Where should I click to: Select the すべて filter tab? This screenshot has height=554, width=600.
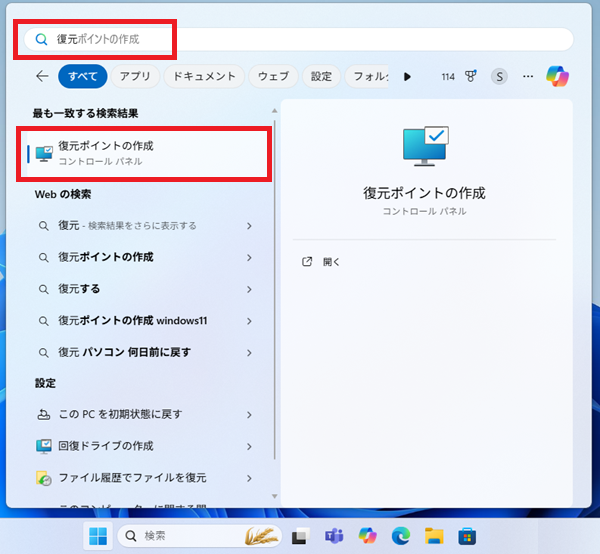83,77
